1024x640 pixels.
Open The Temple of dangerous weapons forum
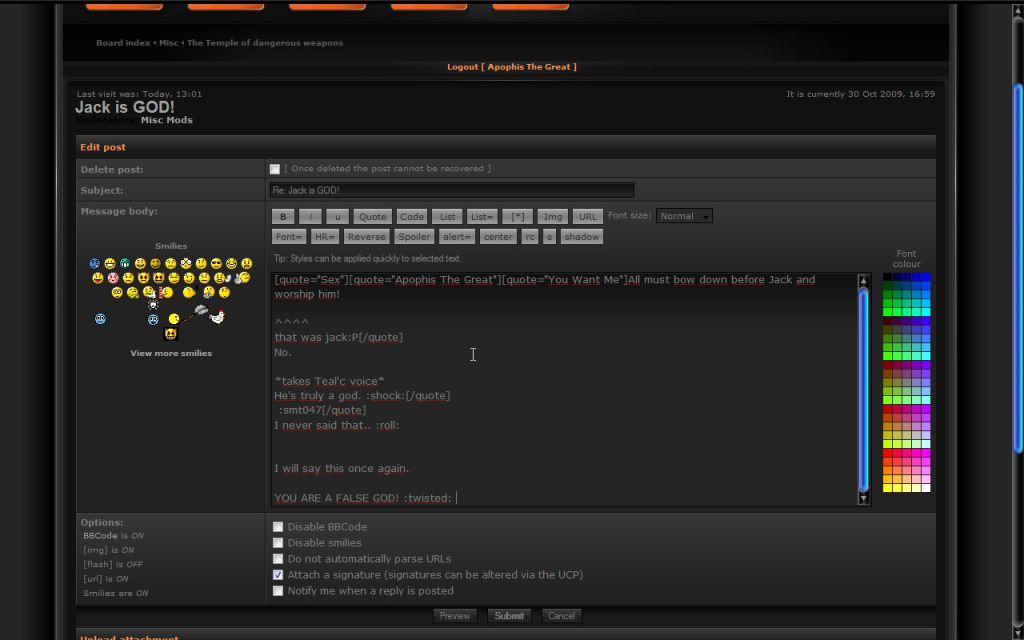click(265, 43)
